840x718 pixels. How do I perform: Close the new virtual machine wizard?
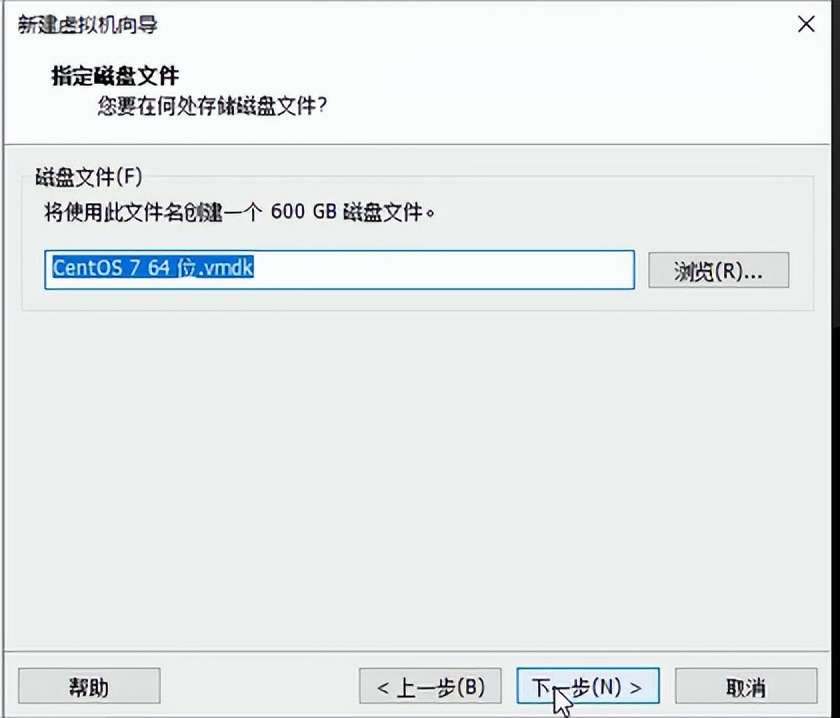807,24
